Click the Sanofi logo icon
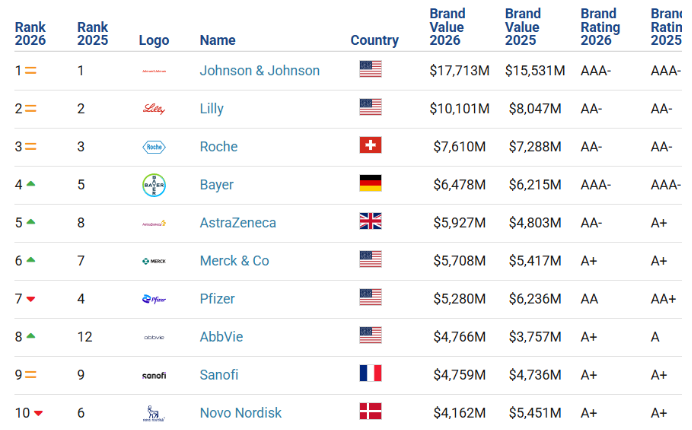The height and width of the screenshot is (430, 692). click(154, 376)
